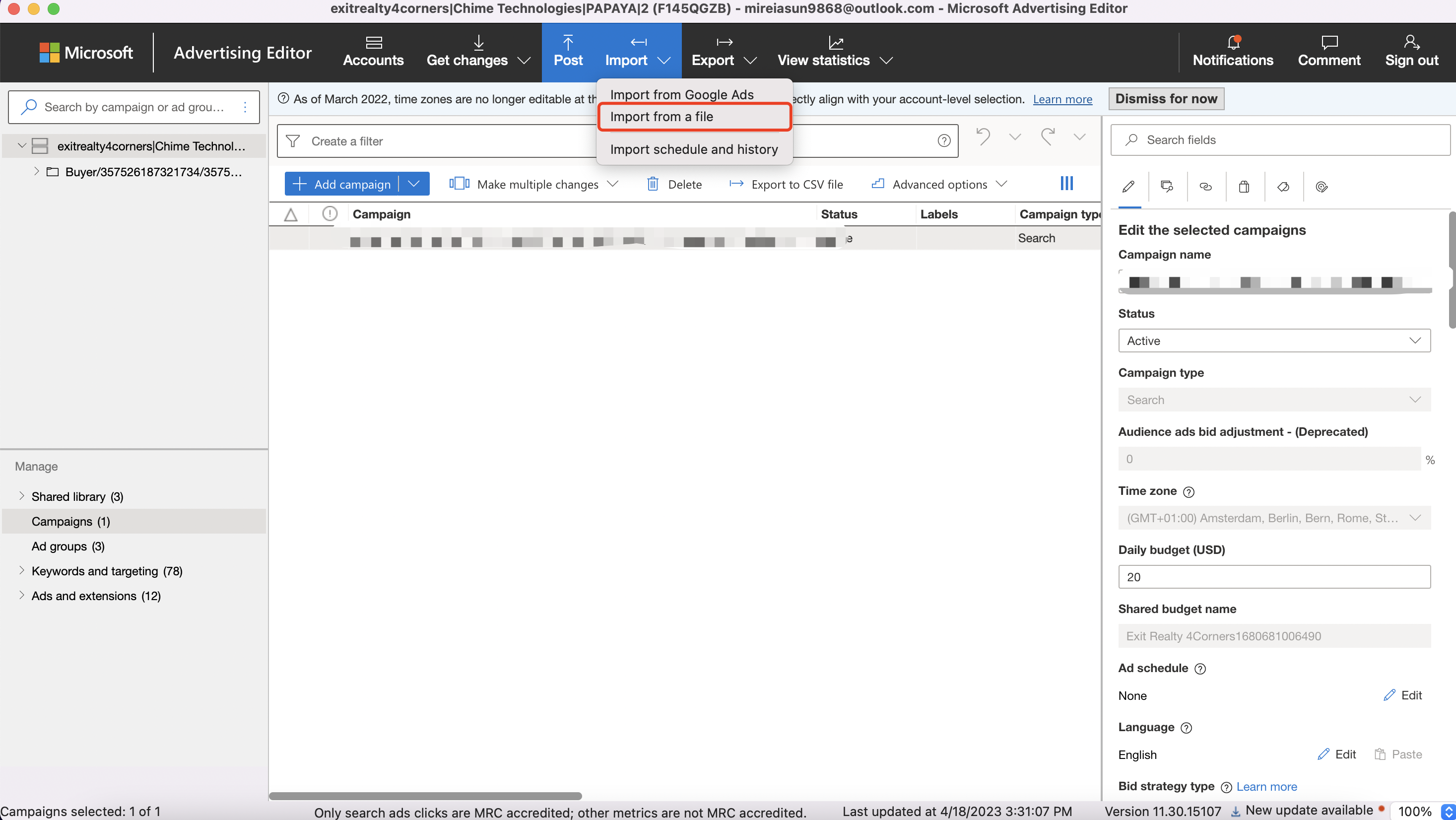Edit the Ad schedule
The height and width of the screenshot is (820, 1456).
tap(1402, 695)
